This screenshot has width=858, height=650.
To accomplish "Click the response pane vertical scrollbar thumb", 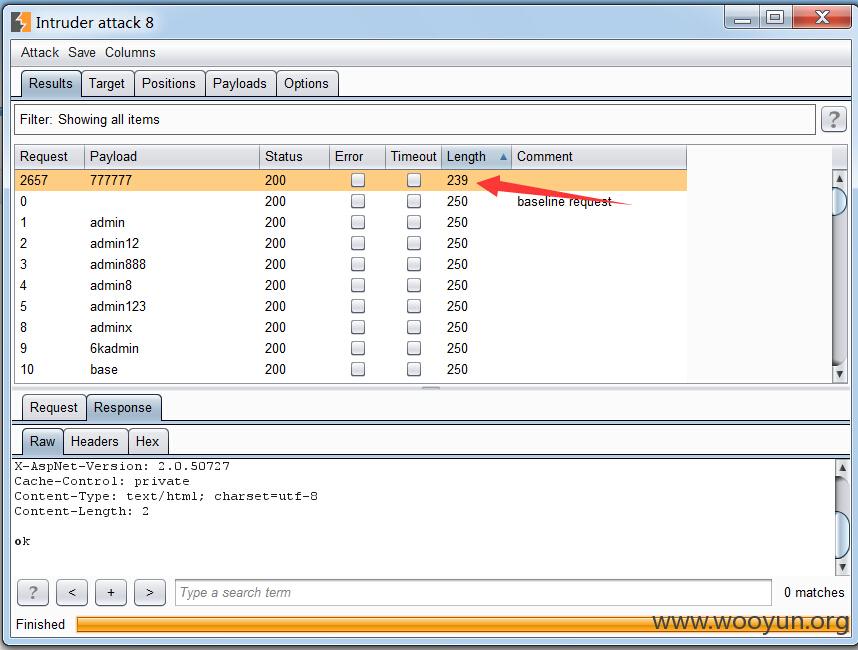I will (x=842, y=533).
